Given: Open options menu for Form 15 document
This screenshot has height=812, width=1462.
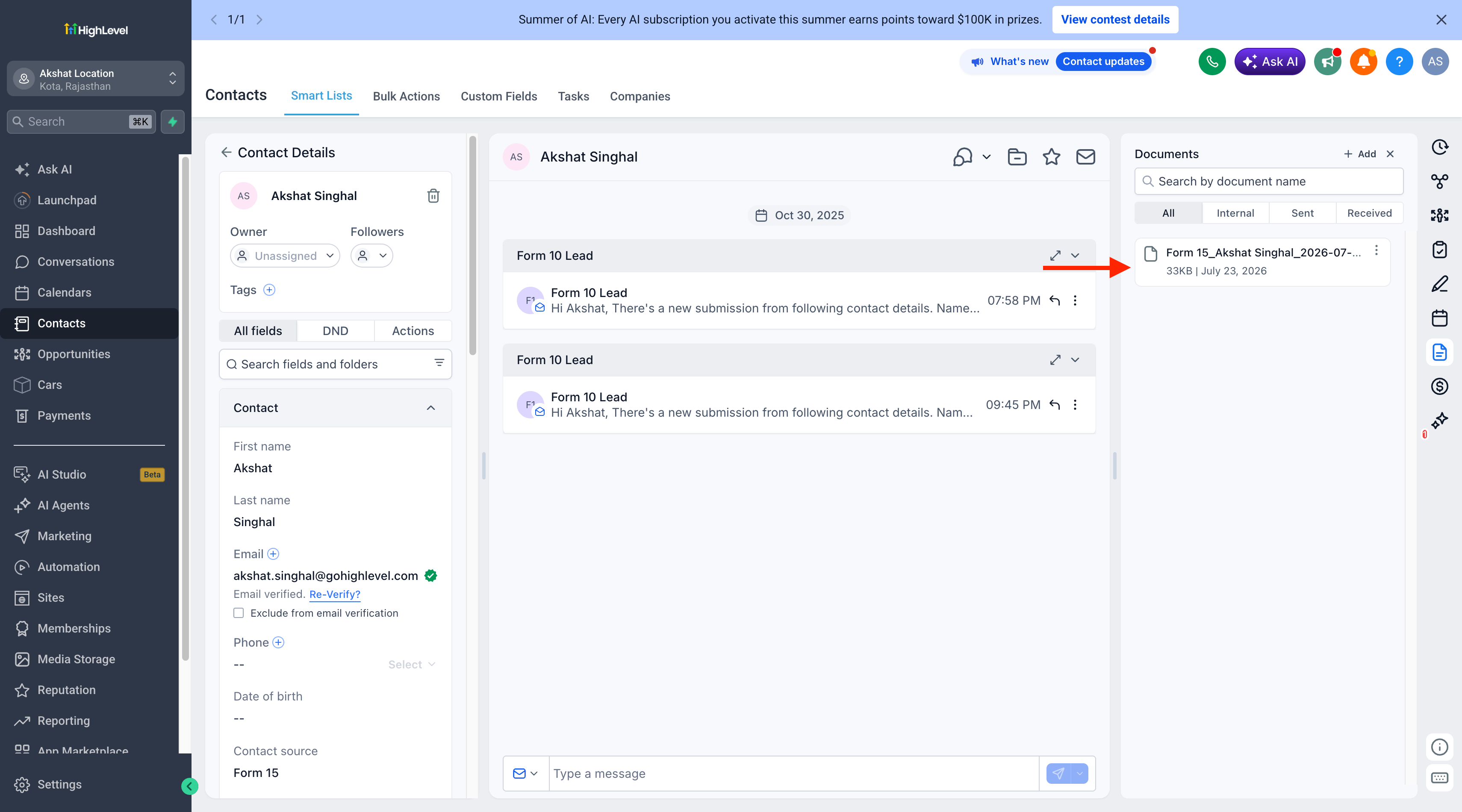Looking at the screenshot, I should click(x=1377, y=250).
